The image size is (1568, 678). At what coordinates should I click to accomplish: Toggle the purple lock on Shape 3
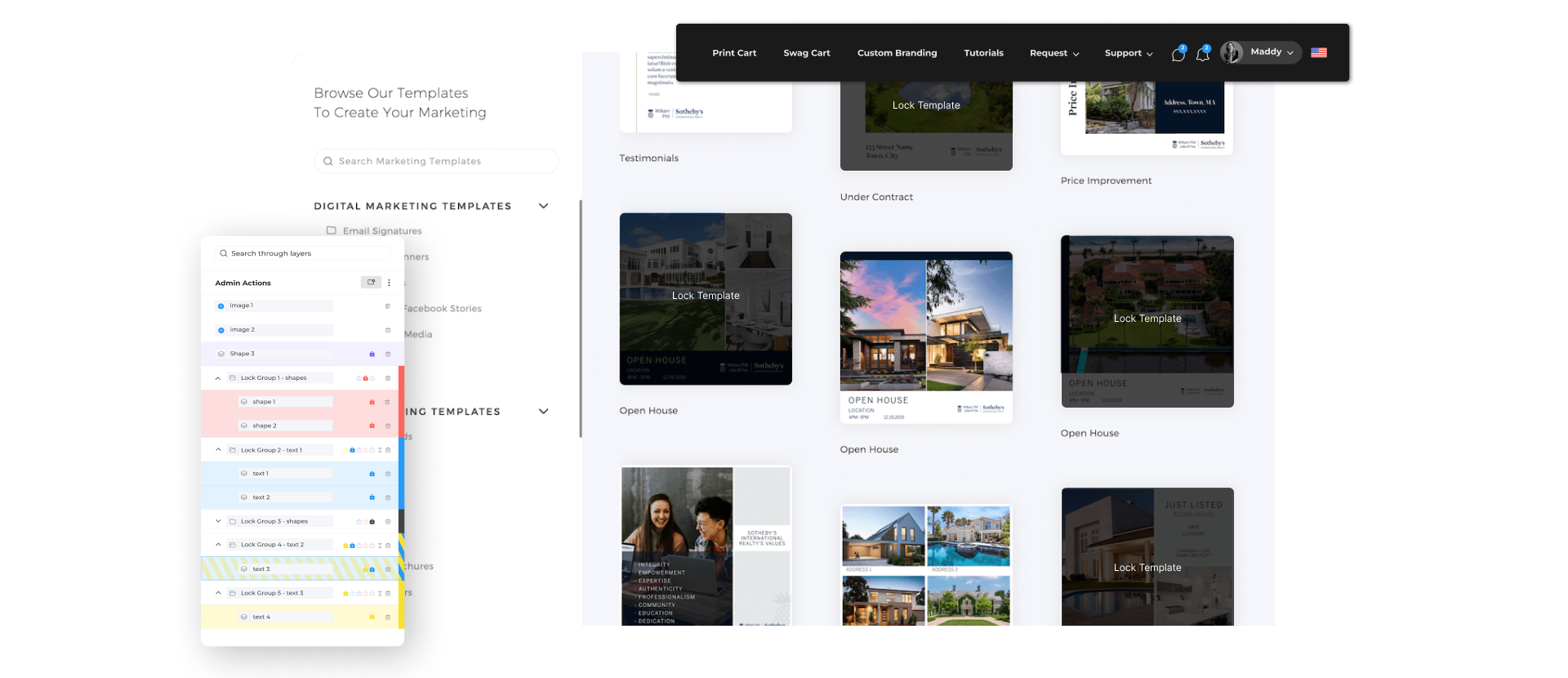coord(372,354)
